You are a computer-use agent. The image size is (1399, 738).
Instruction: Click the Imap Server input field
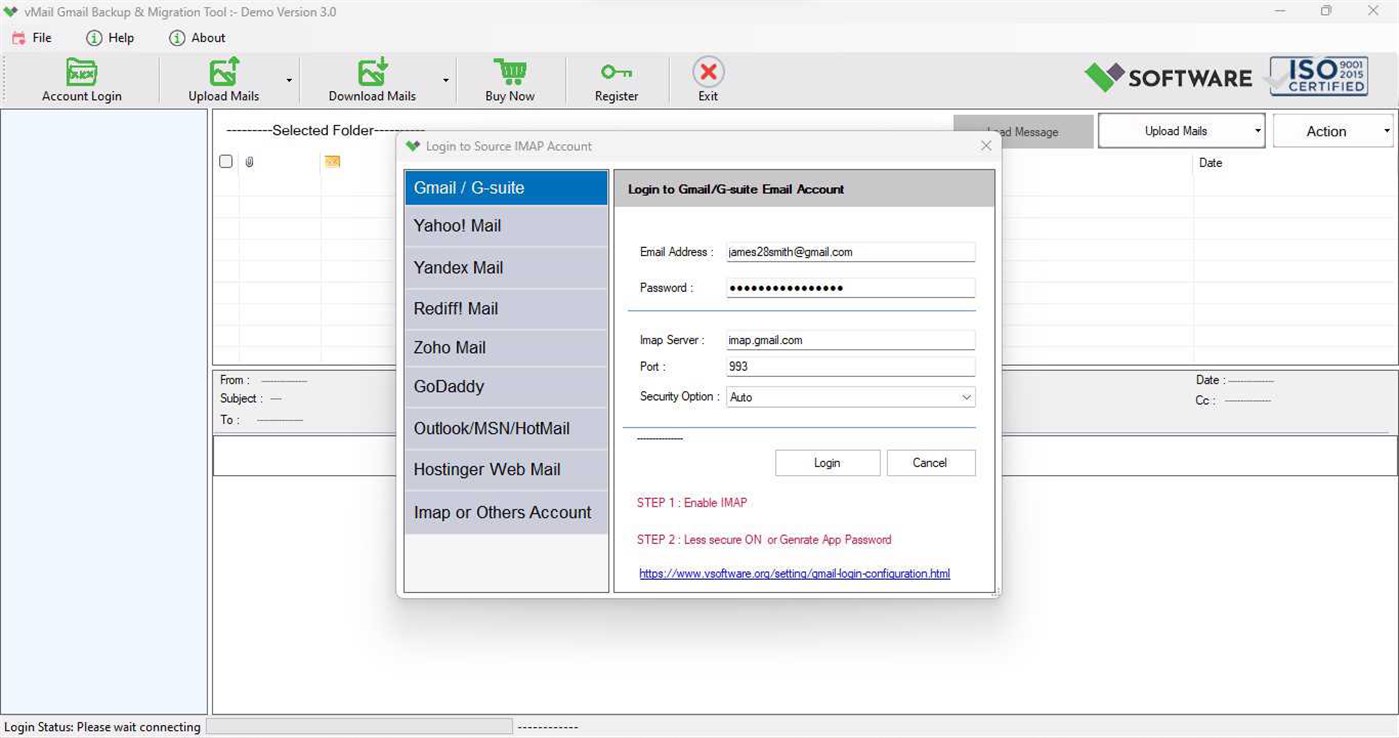(x=851, y=340)
